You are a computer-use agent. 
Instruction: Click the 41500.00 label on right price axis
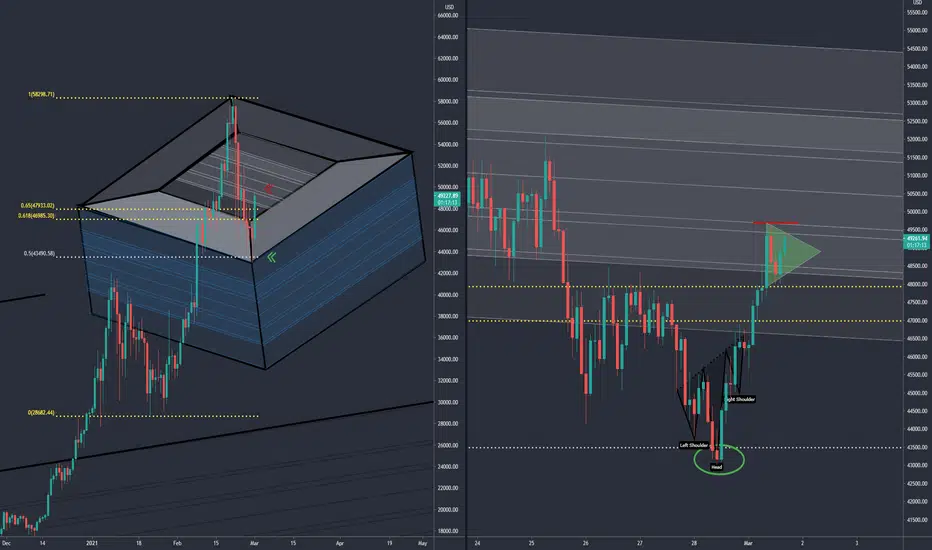(917, 520)
